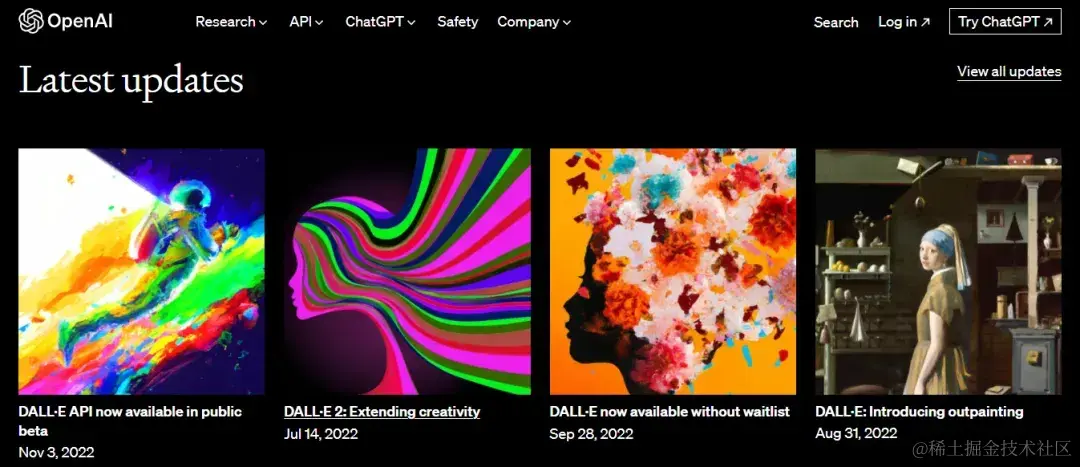Open the Company dropdown chevron

567,23
